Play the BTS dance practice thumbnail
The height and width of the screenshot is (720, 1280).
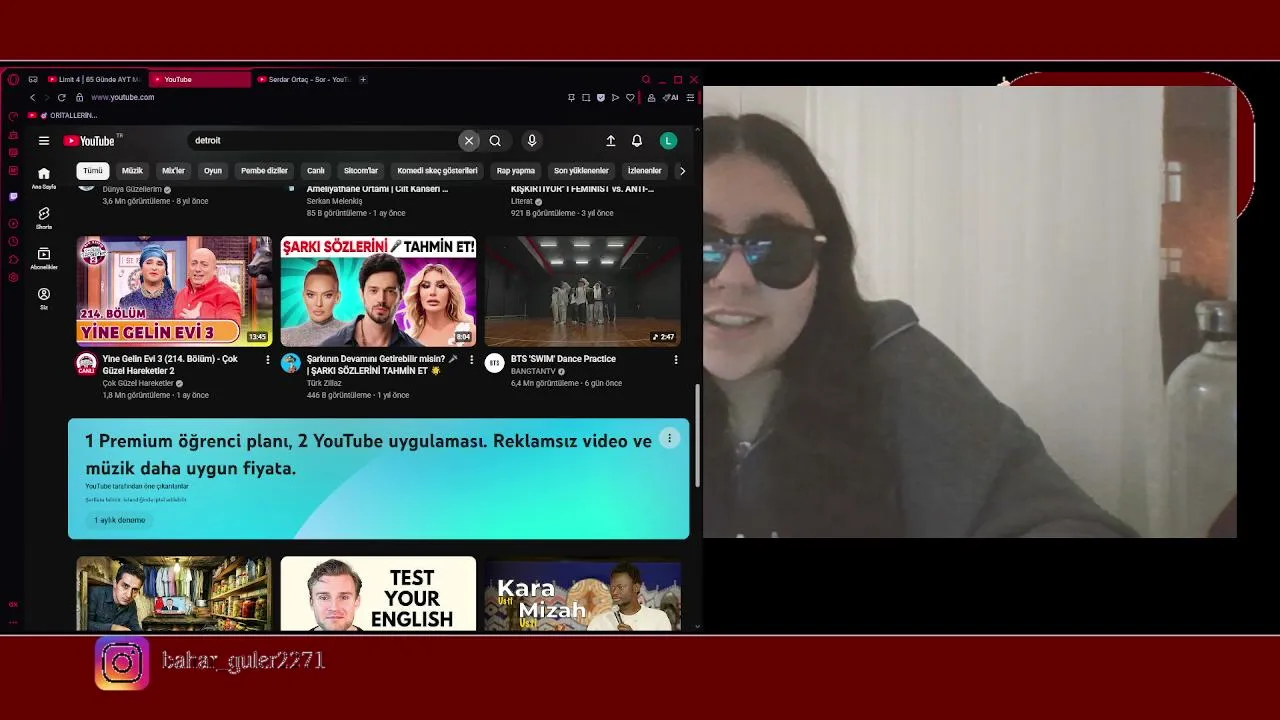tap(582, 291)
